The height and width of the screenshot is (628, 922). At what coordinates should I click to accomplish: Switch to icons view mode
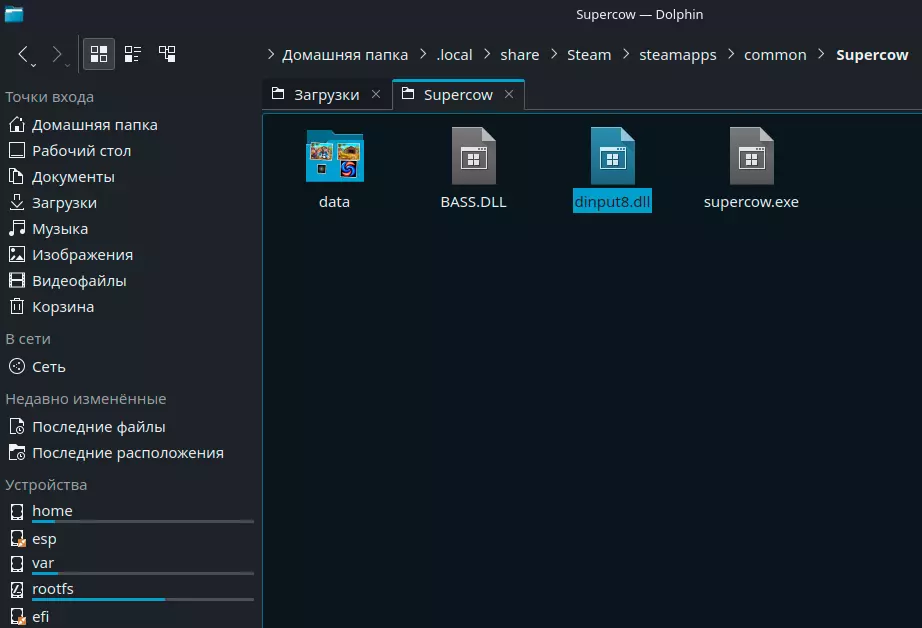point(99,54)
